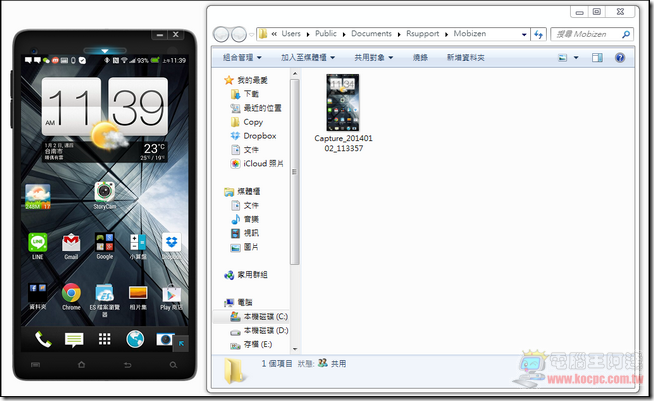Select 我的最愛 favorites in sidebar
Image resolution: width=654 pixels, height=401 pixels.
click(x=247, y=80)
